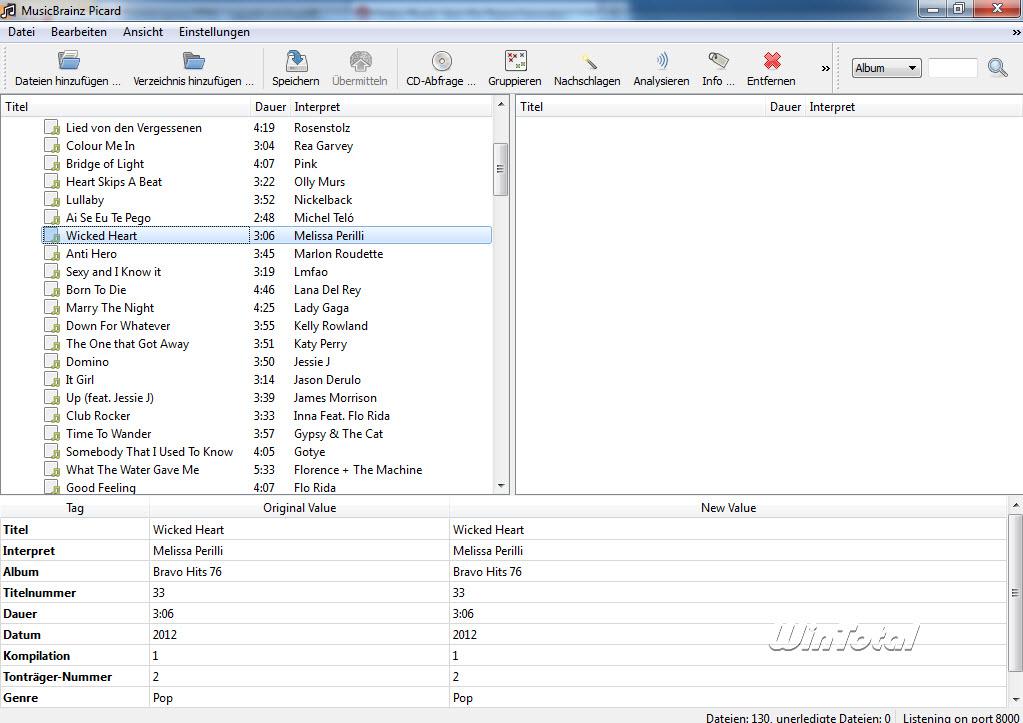Sort left file list by Interpret column

[391, 106]
